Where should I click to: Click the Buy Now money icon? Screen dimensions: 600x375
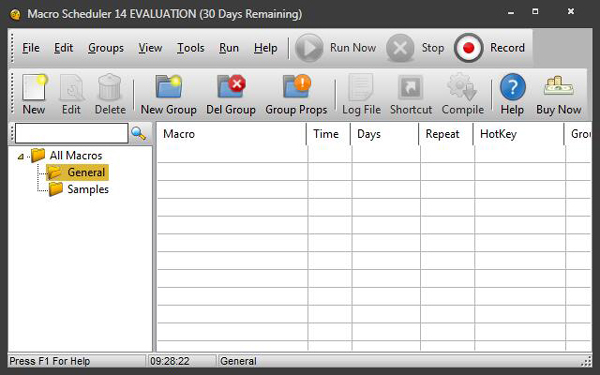coord(559,86)
